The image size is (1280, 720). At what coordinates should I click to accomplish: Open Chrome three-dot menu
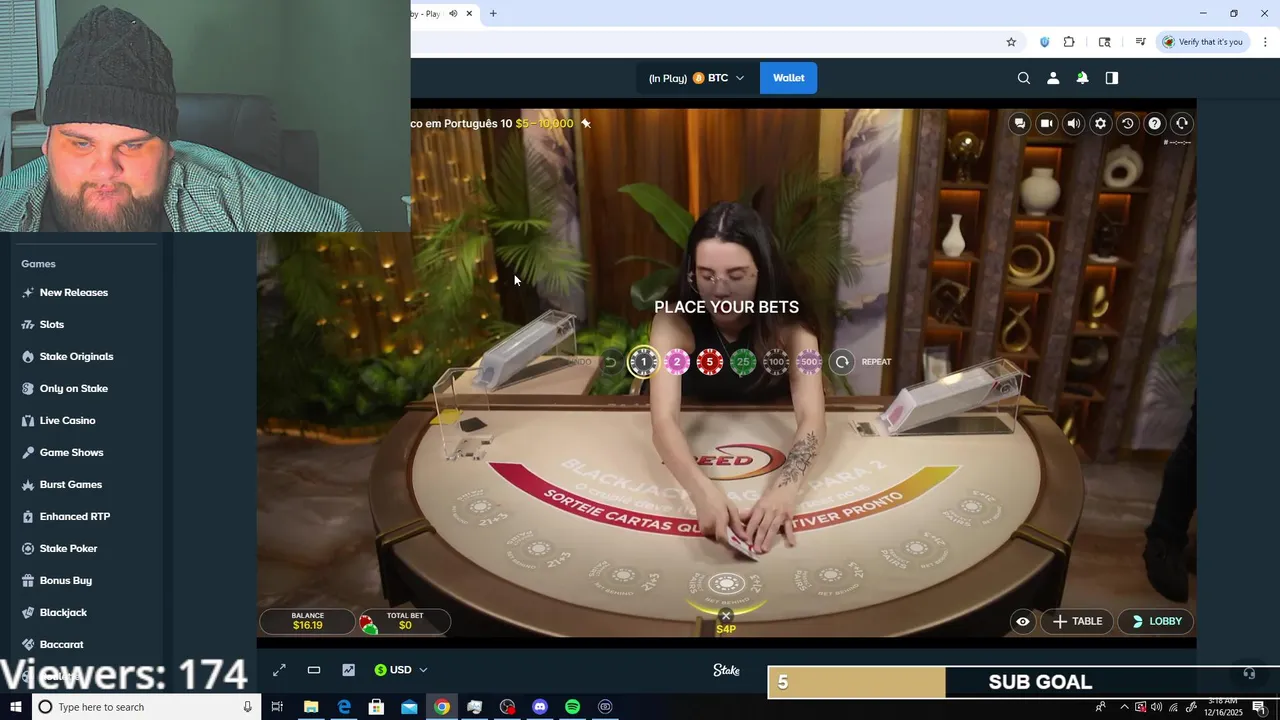coord(1265,42)
